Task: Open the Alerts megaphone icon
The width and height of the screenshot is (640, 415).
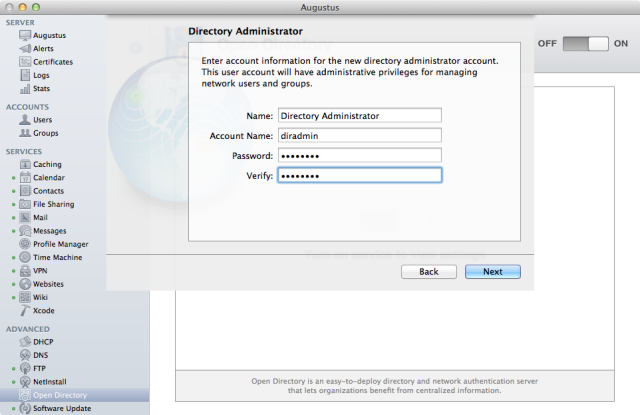Action: tap(25, 49)
